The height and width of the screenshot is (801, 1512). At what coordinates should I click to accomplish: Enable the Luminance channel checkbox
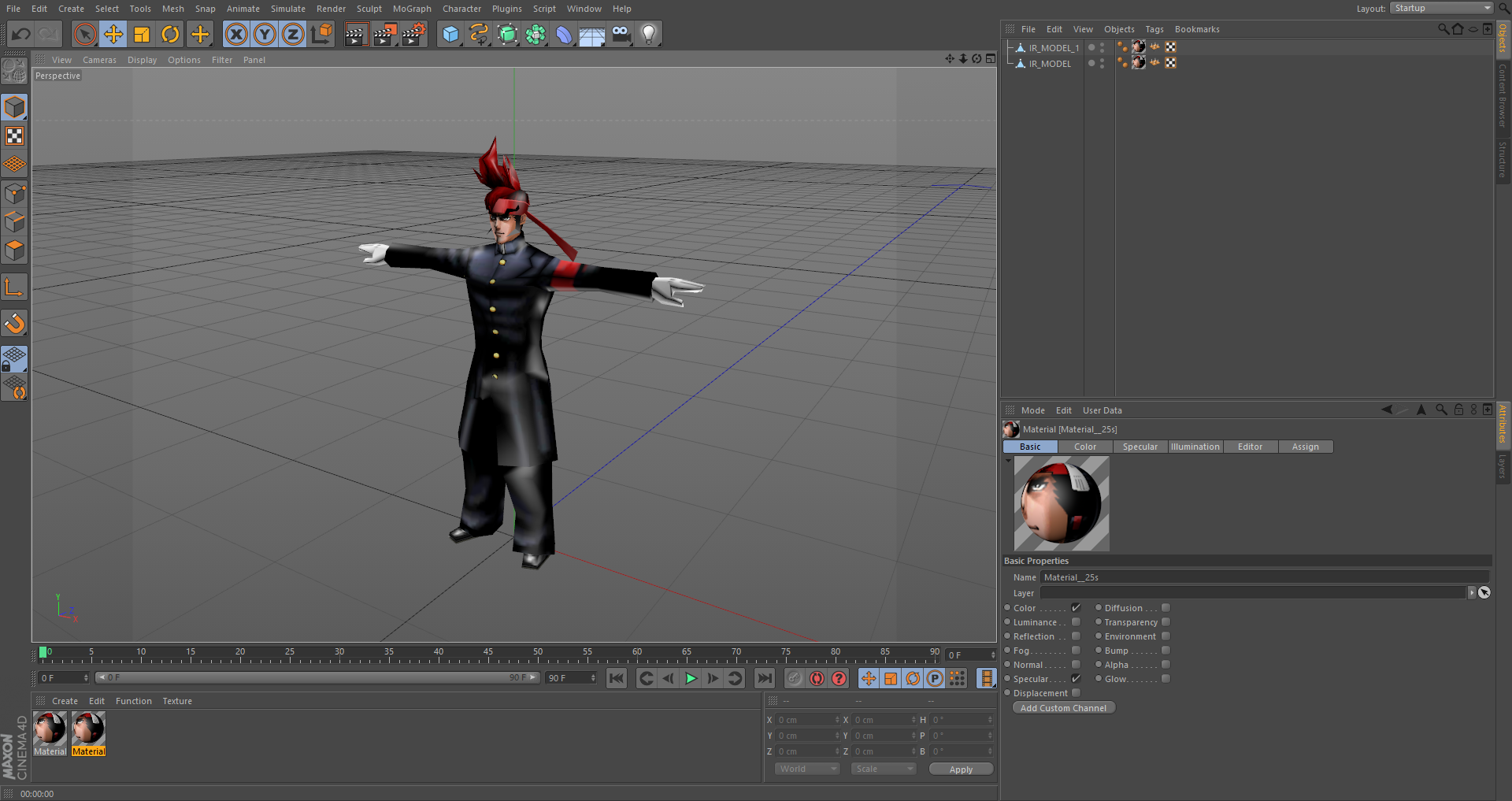click(x=1076, y=622)
